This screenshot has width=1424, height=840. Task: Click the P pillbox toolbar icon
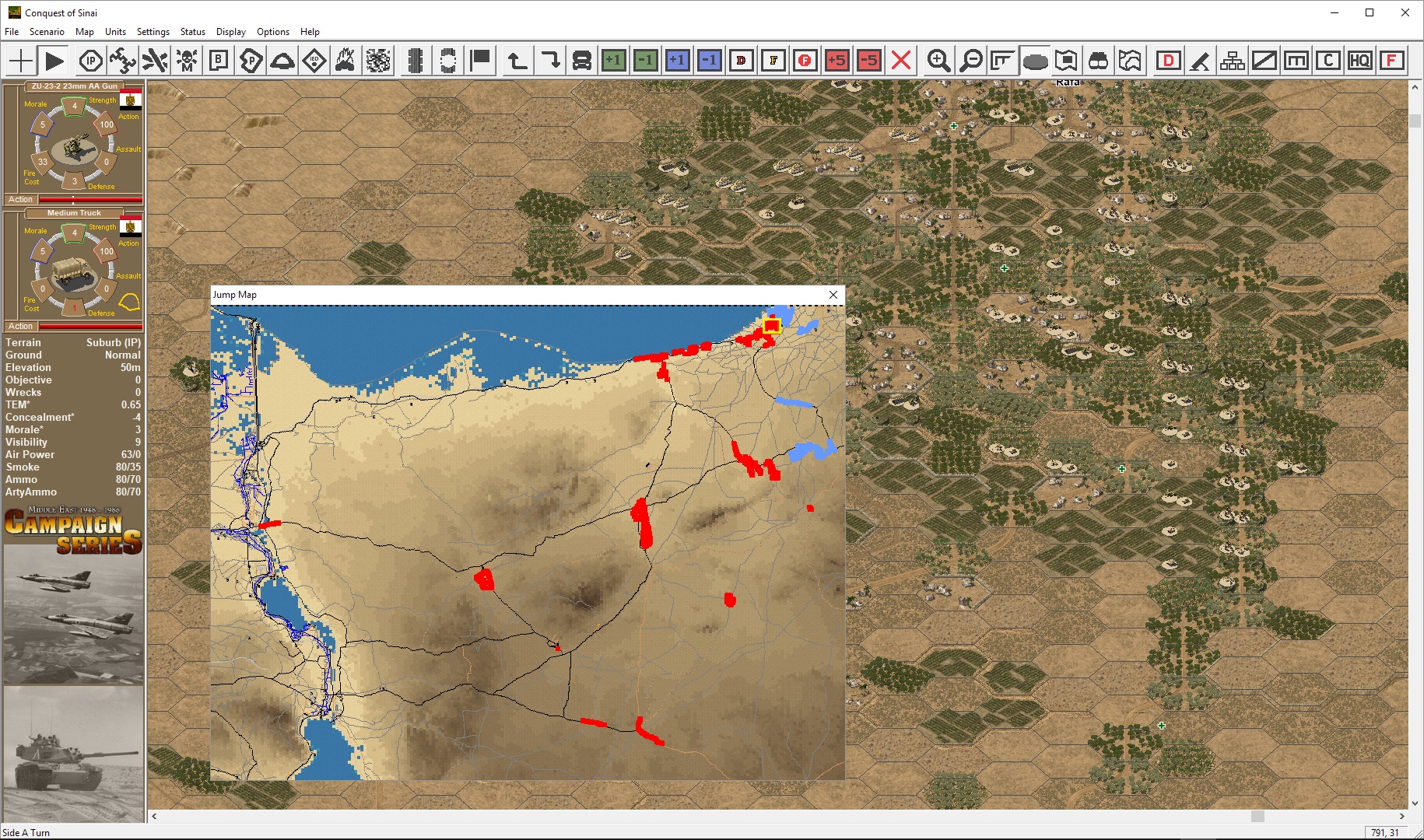point(251,60)
